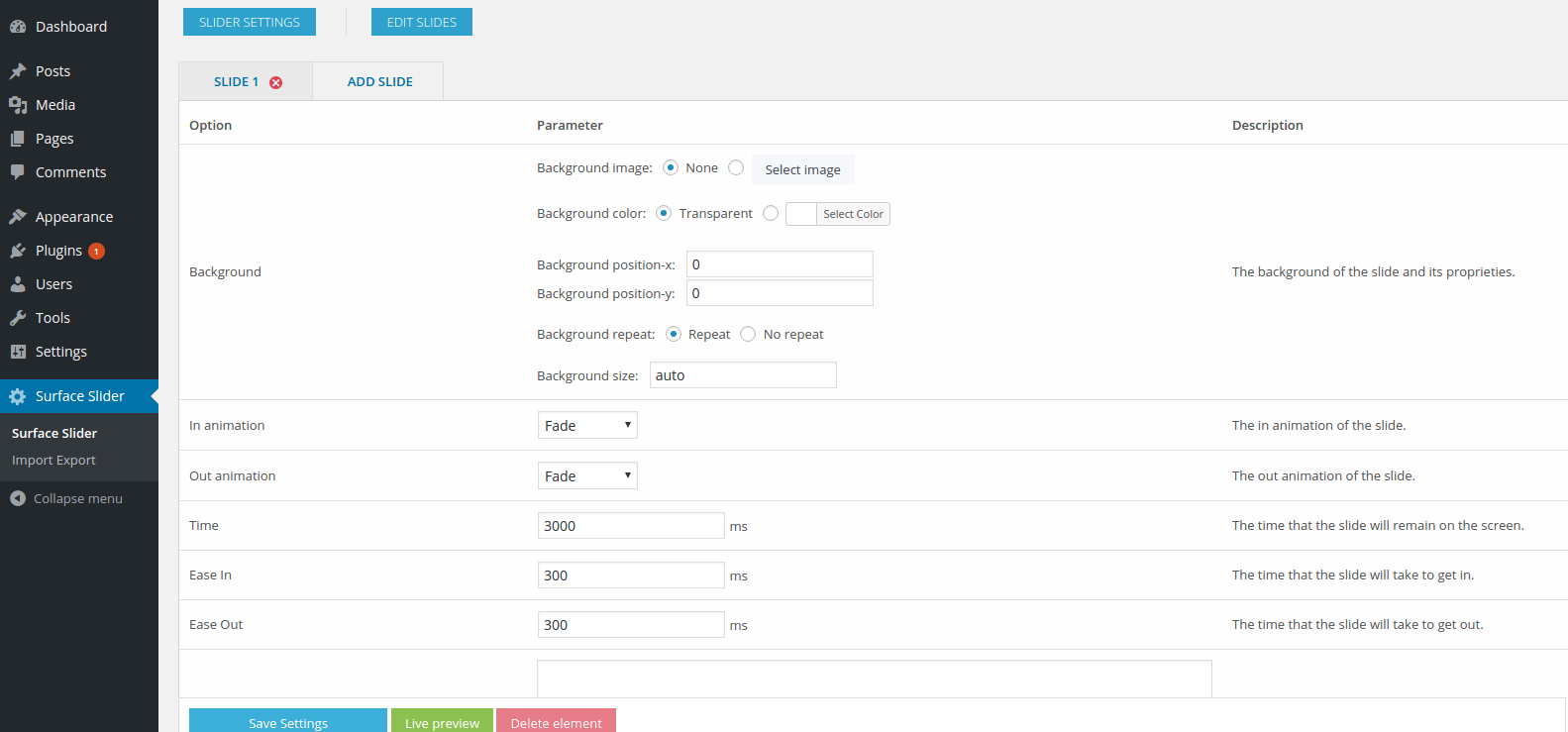
Task: Click the Select Color button
Action: tap(853, 214)
